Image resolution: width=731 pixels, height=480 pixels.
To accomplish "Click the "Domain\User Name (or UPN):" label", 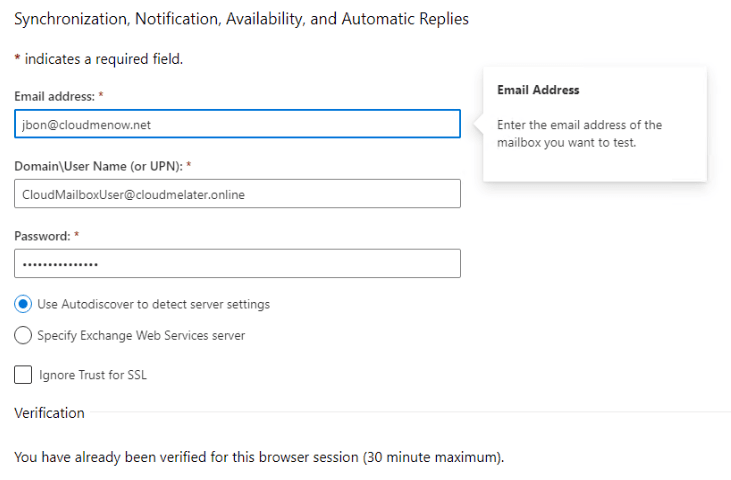I will (97, 165).
